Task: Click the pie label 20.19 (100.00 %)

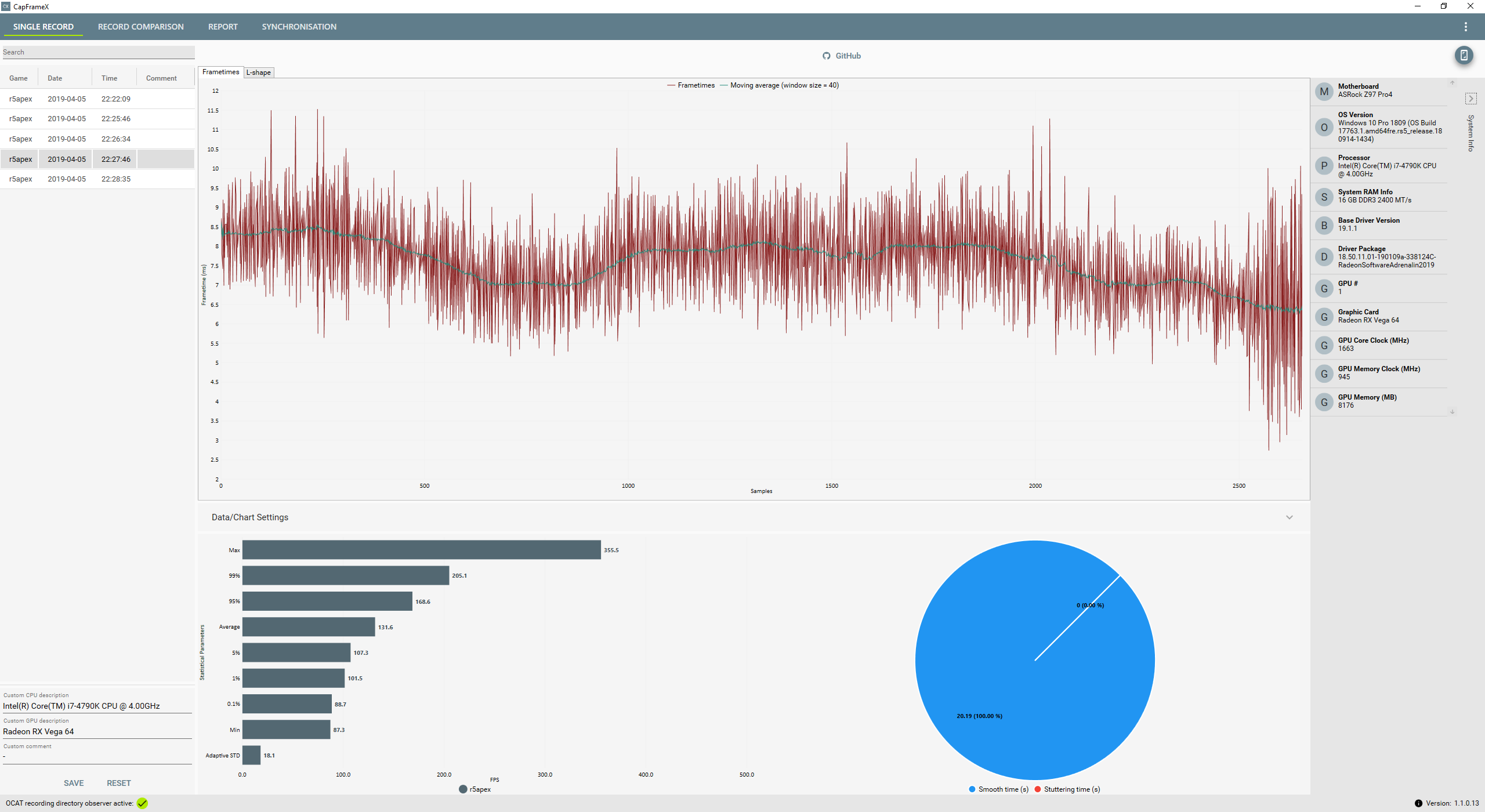Action: click(x=979, y=716)
